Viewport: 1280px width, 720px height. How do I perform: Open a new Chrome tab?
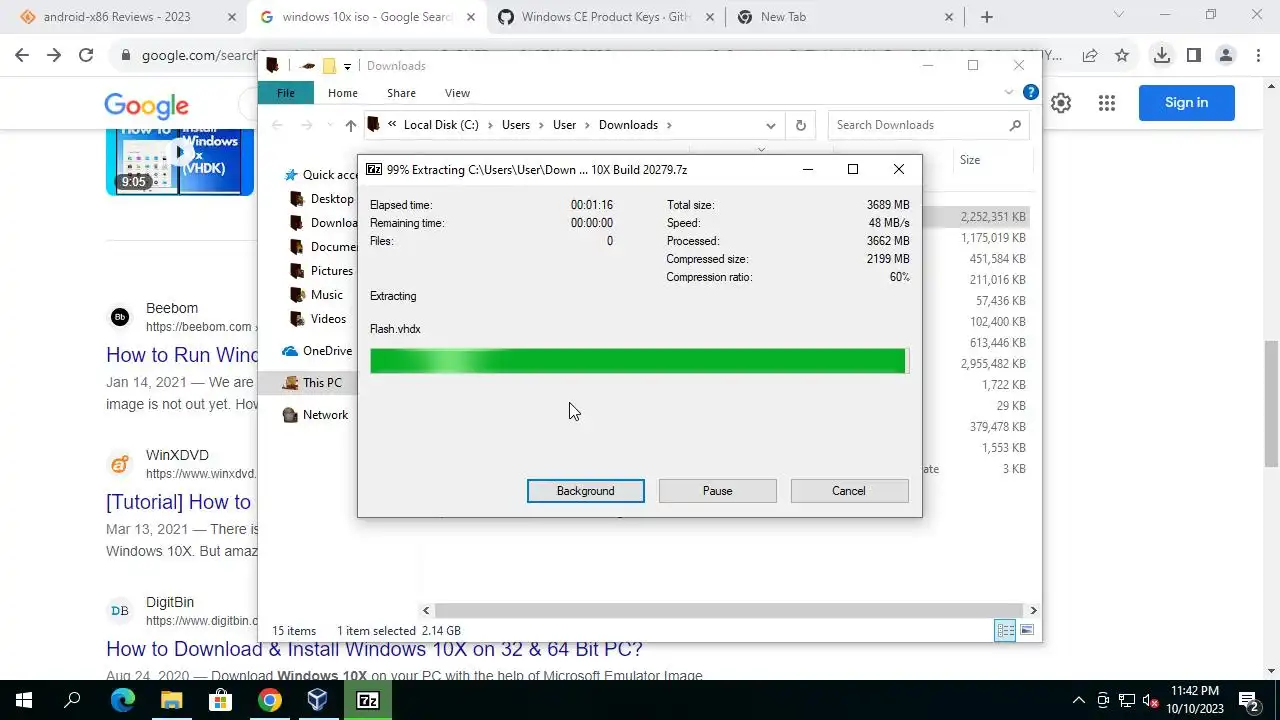coord(987,17)
